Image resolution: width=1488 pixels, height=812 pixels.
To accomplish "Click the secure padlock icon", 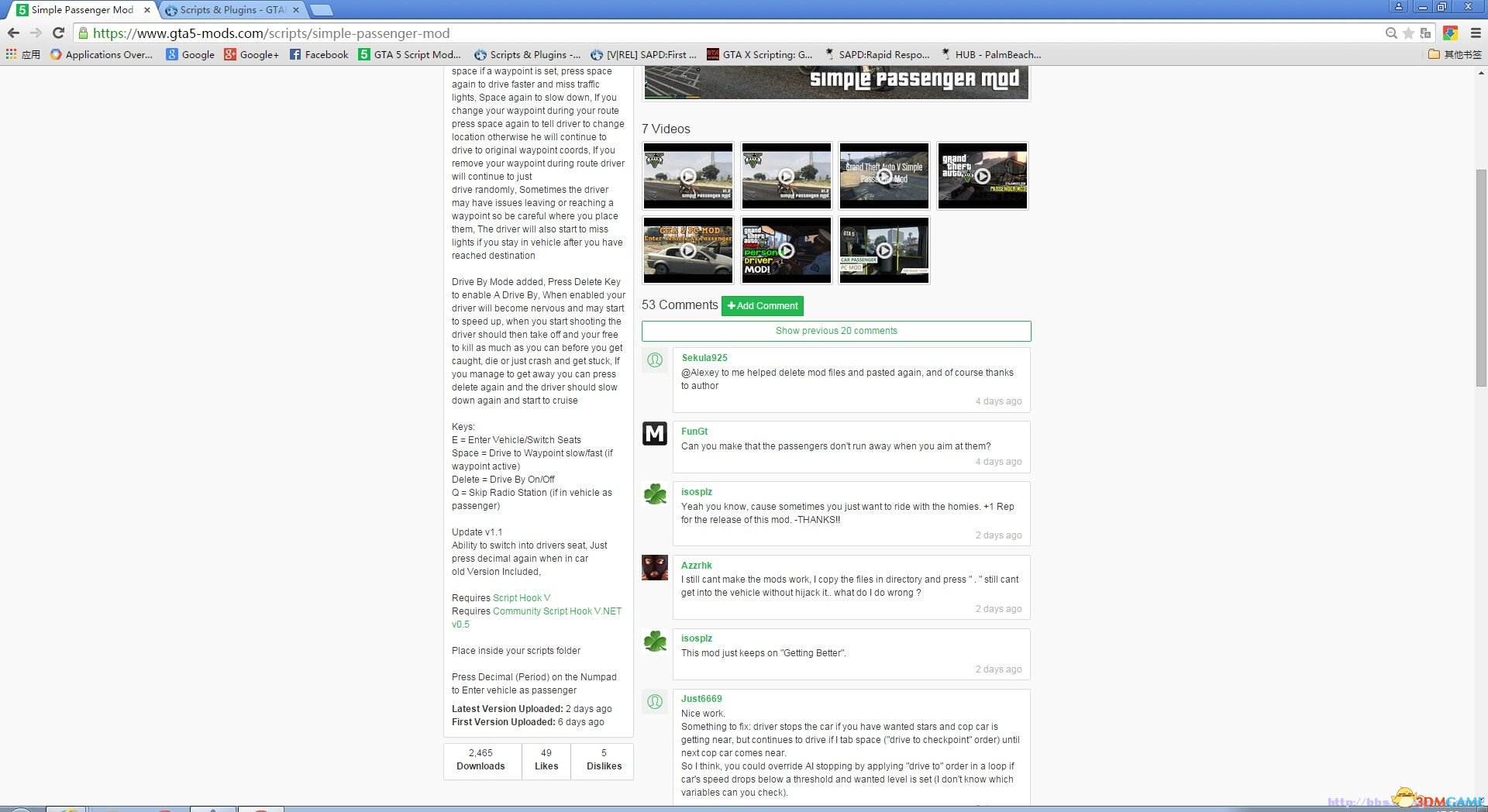I will click(x=83, y=33).
